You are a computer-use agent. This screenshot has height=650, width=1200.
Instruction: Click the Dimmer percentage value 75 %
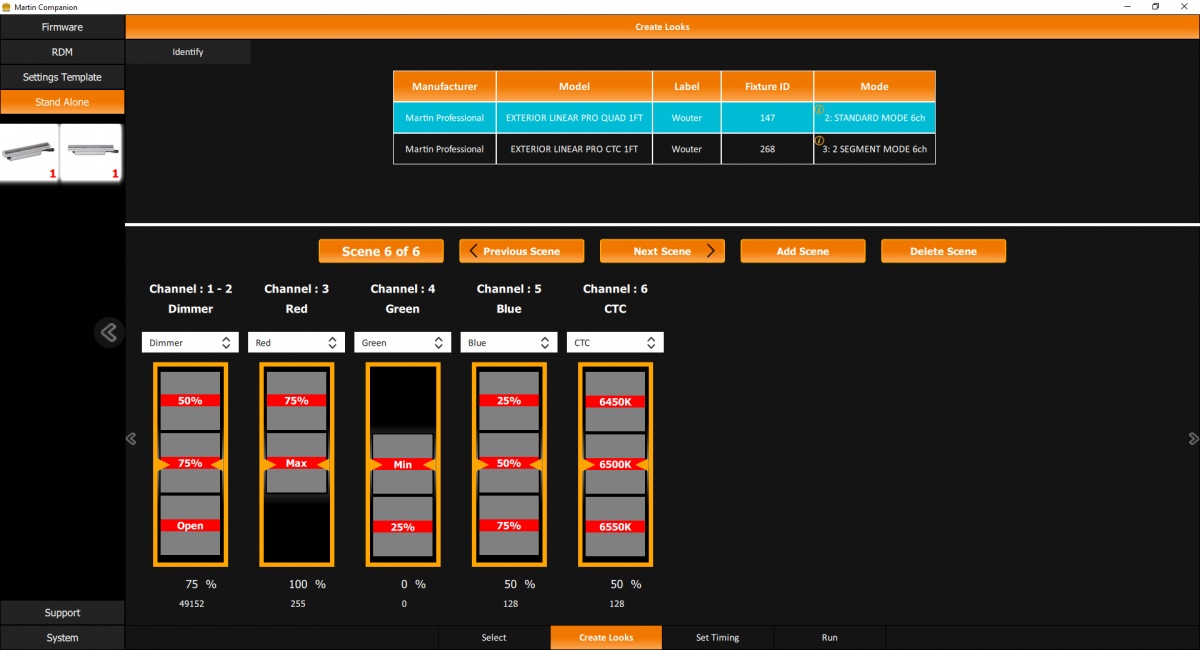point(200,584)
